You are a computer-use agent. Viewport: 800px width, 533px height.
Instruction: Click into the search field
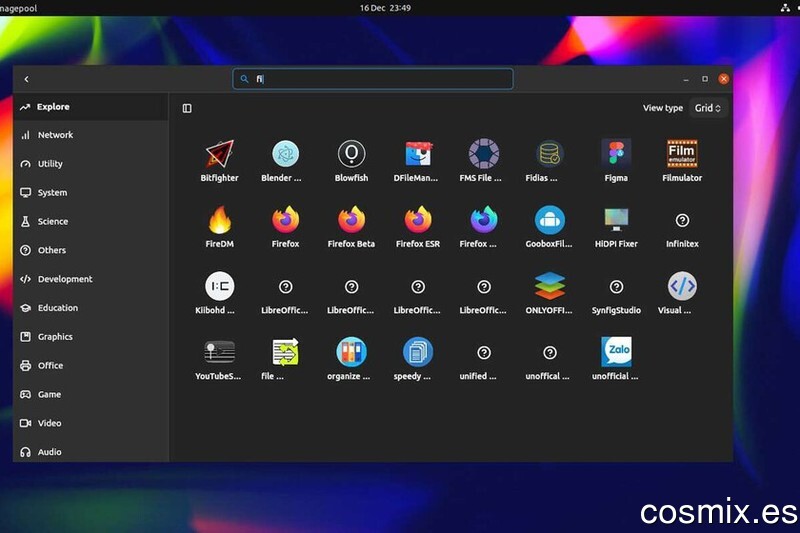tap(373, 79)
